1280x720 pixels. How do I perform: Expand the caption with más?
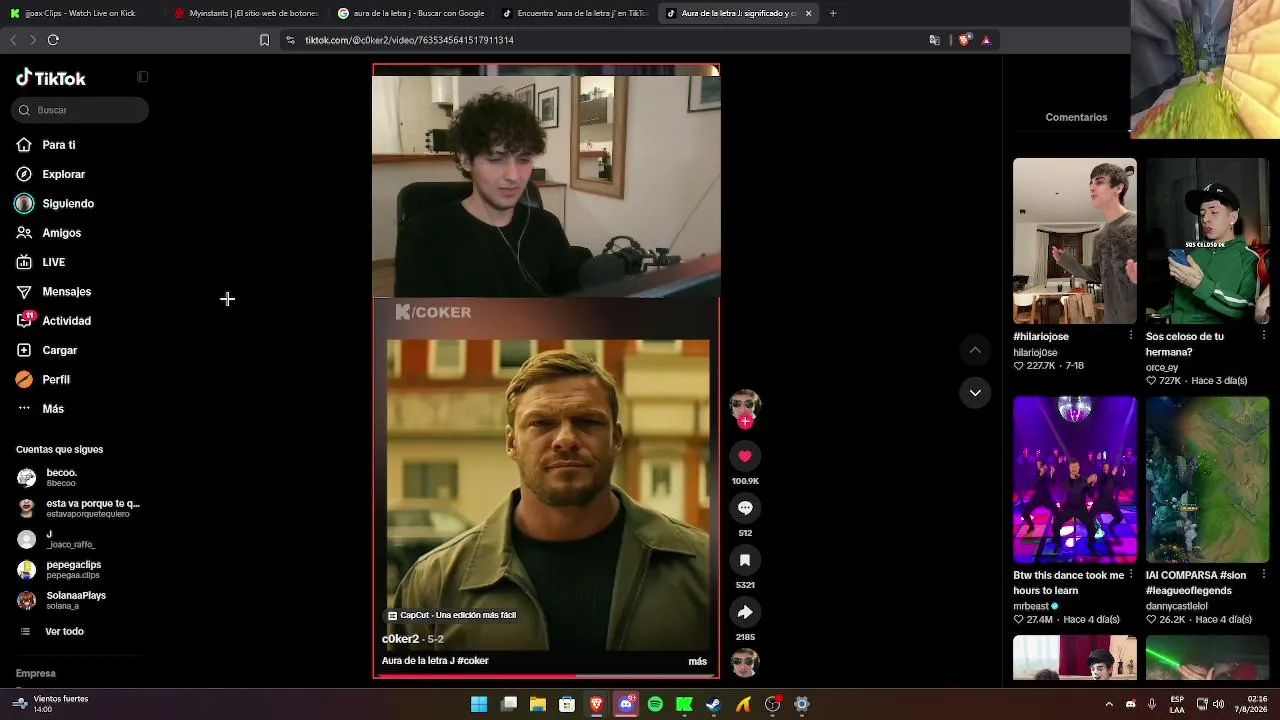[x=697, y=661]
